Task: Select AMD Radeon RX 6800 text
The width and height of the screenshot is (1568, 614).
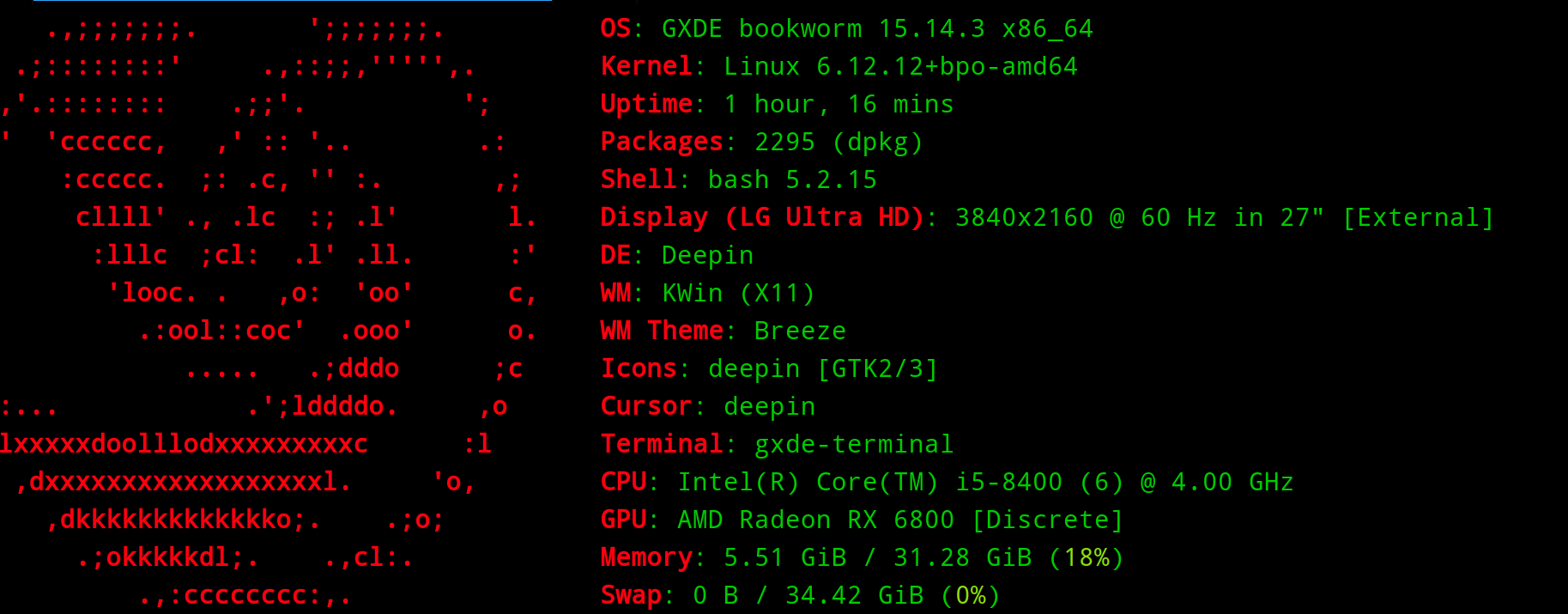Action: coord(815,520)
